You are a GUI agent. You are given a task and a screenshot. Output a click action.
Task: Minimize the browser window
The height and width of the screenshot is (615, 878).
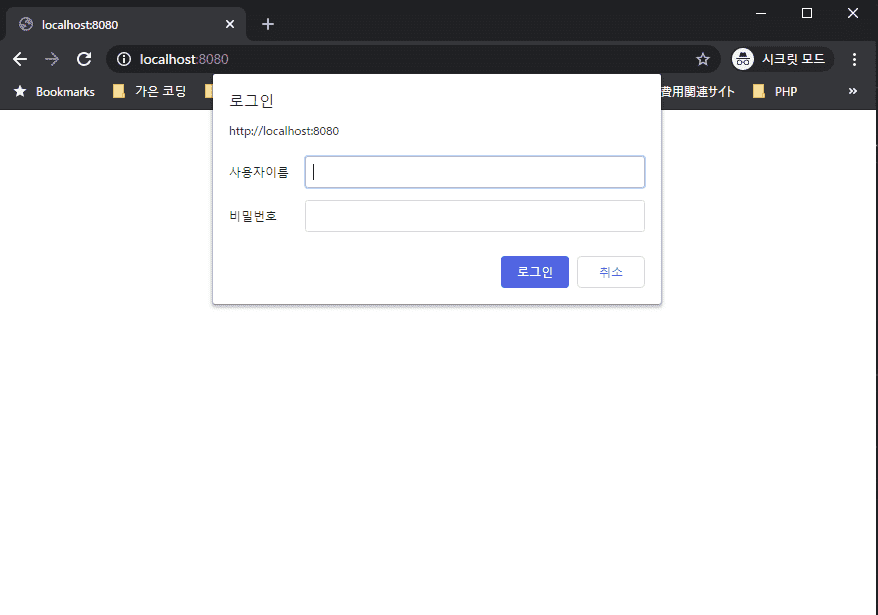point(761,13)
